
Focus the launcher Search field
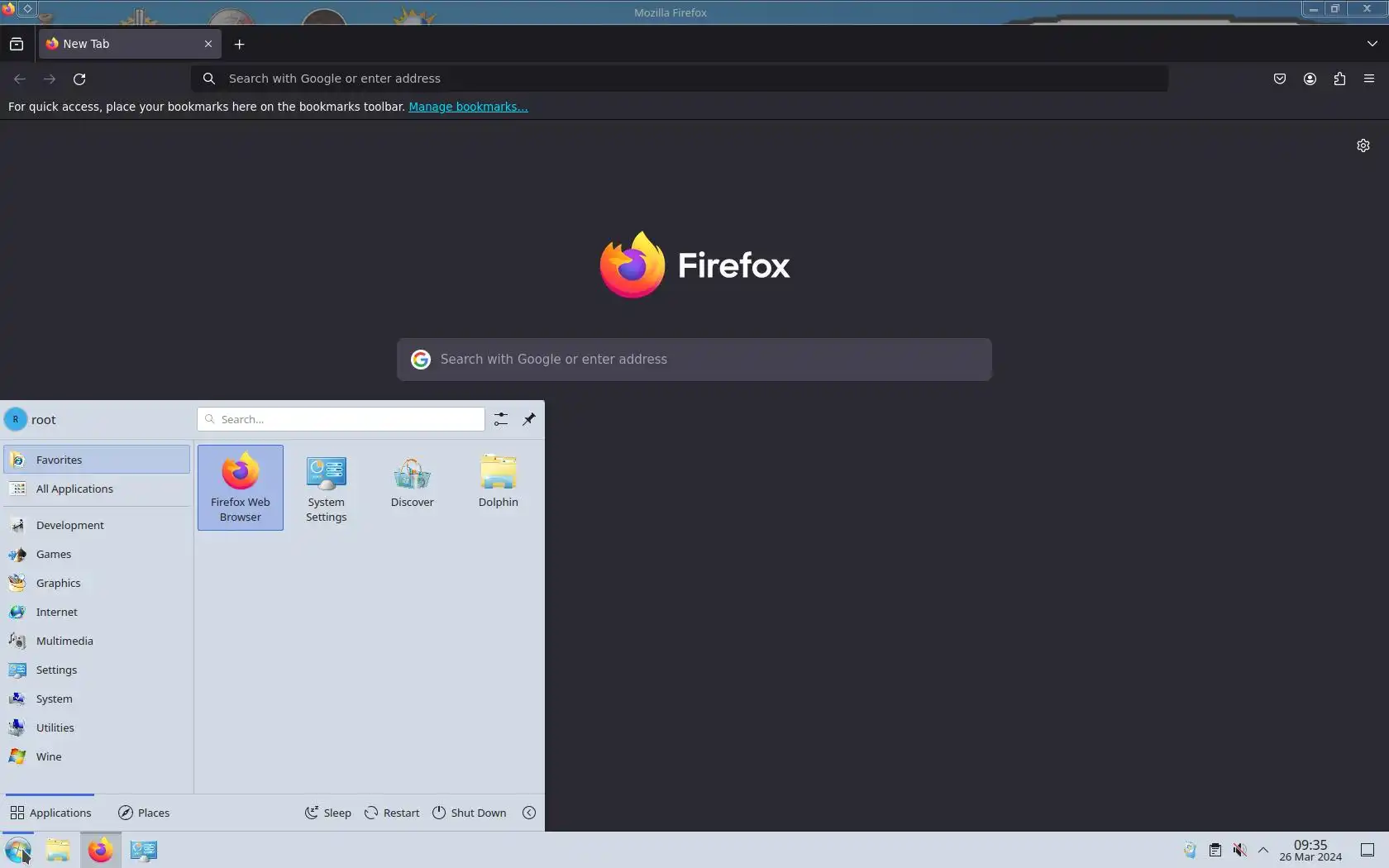pos(341,419)
